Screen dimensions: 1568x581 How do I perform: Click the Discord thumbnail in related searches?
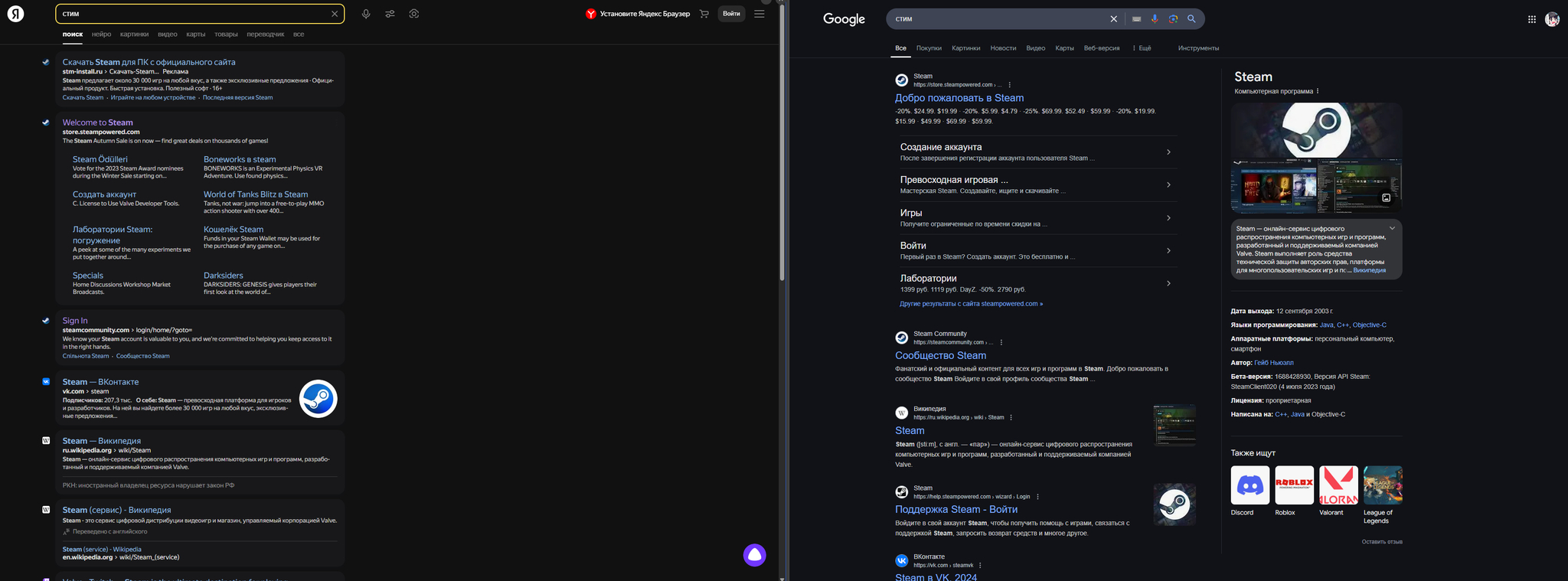(1249, 485)
